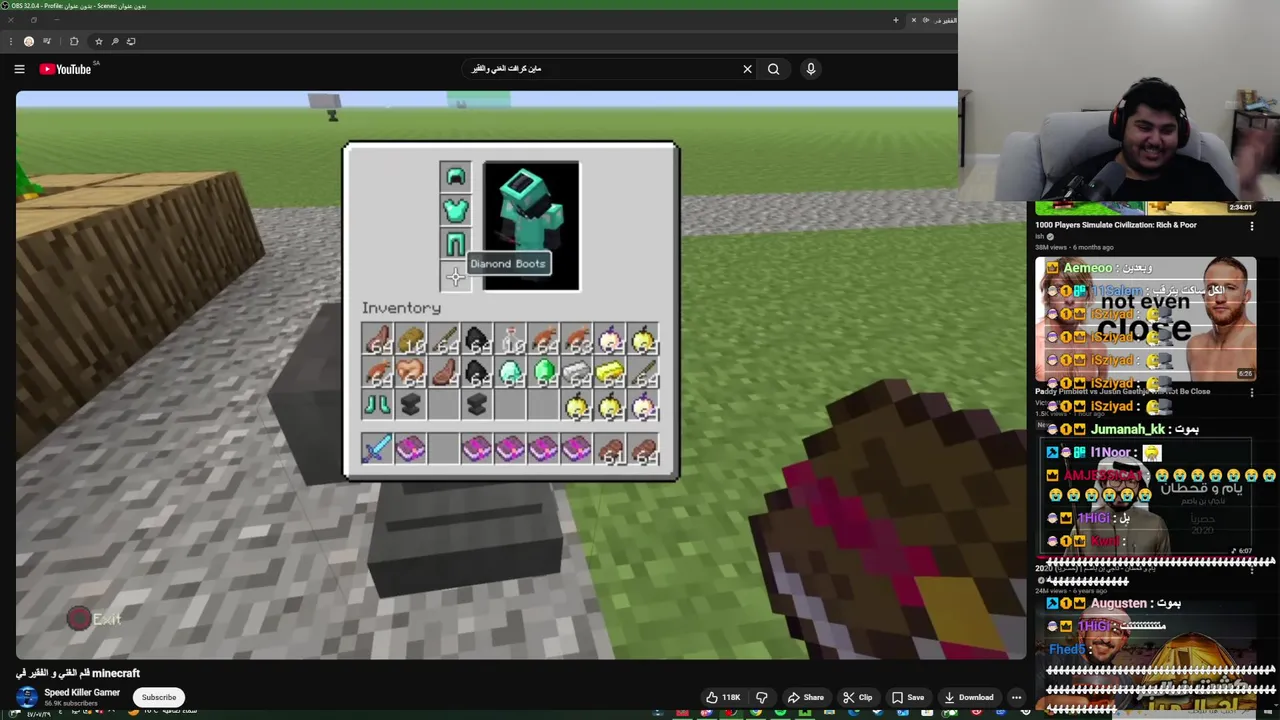This screenshot has width=1280, height=720.
Task: Pick the iron ingot in inventory
Action: tap(576, 373)
